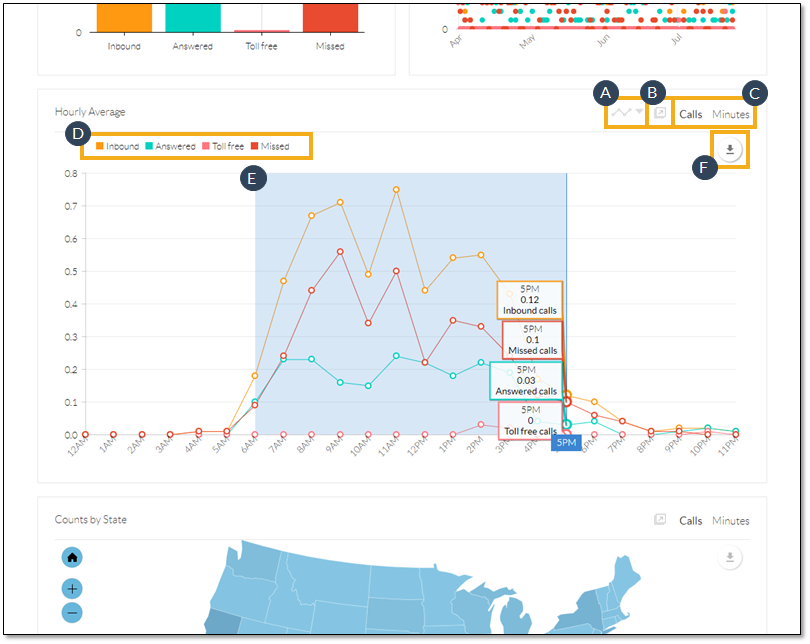Select Calls in Counts by State
Viewport: 810px width, 644px height.
tap(690, 521)
